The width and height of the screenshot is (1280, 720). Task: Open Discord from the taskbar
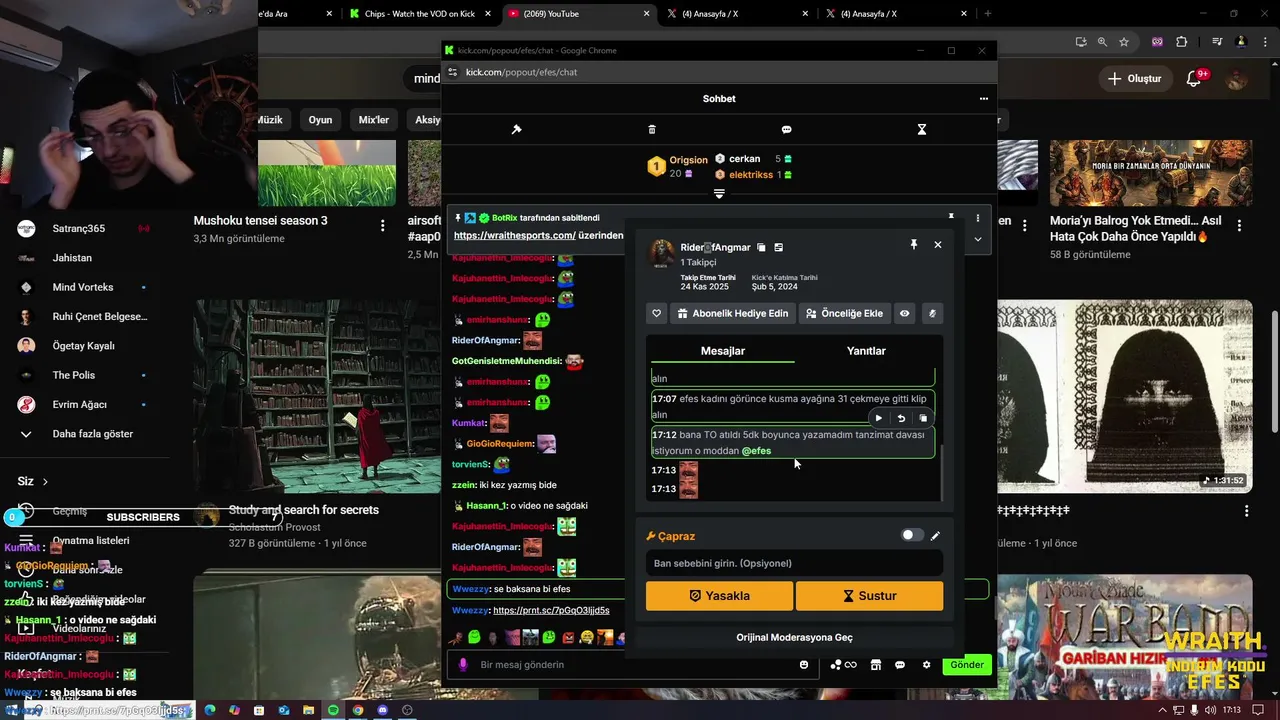pyautogui.click(x=382, y=710)
